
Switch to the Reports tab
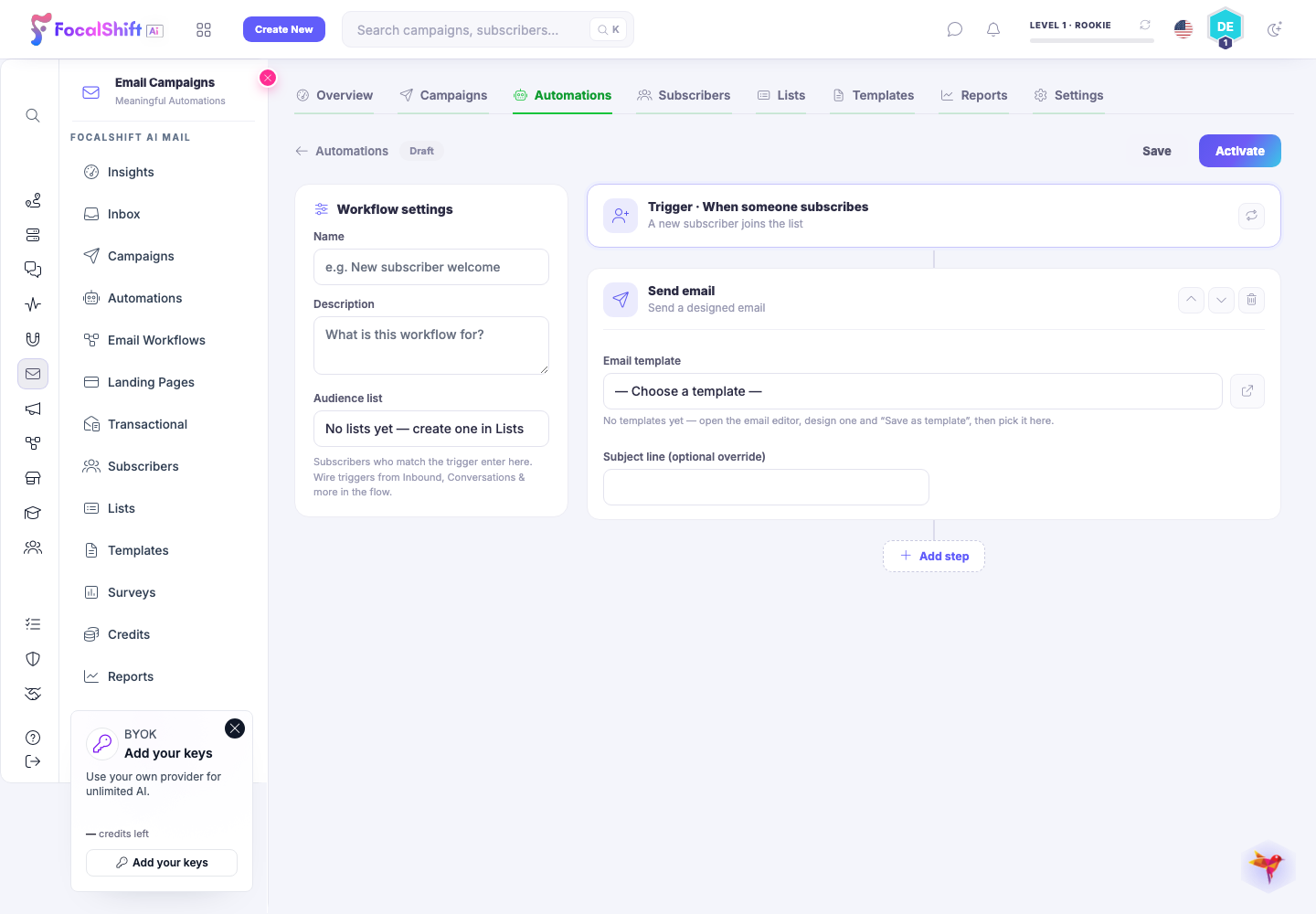tap(974, 95)
